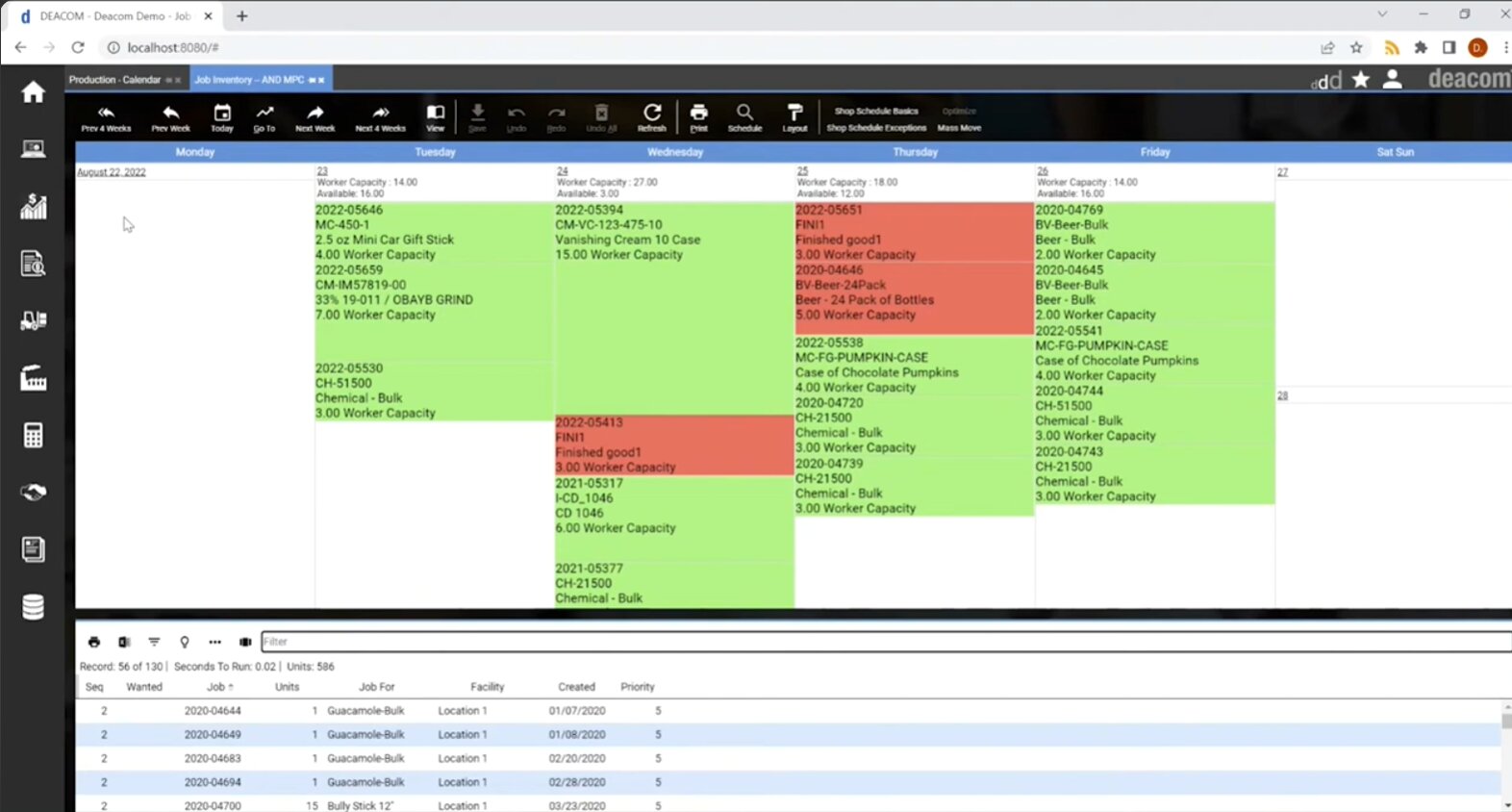
Task: Toggle the View panel layout
Action: click(x=436, y=118)
